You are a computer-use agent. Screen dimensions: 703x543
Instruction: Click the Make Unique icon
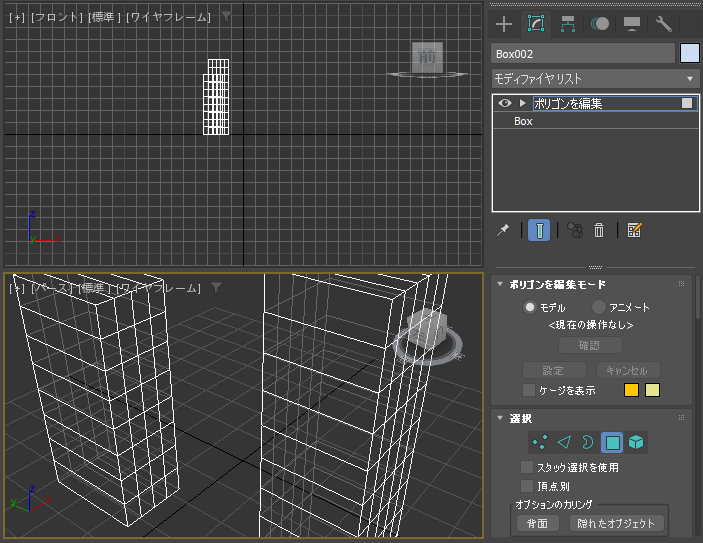[x=575, y=230]
